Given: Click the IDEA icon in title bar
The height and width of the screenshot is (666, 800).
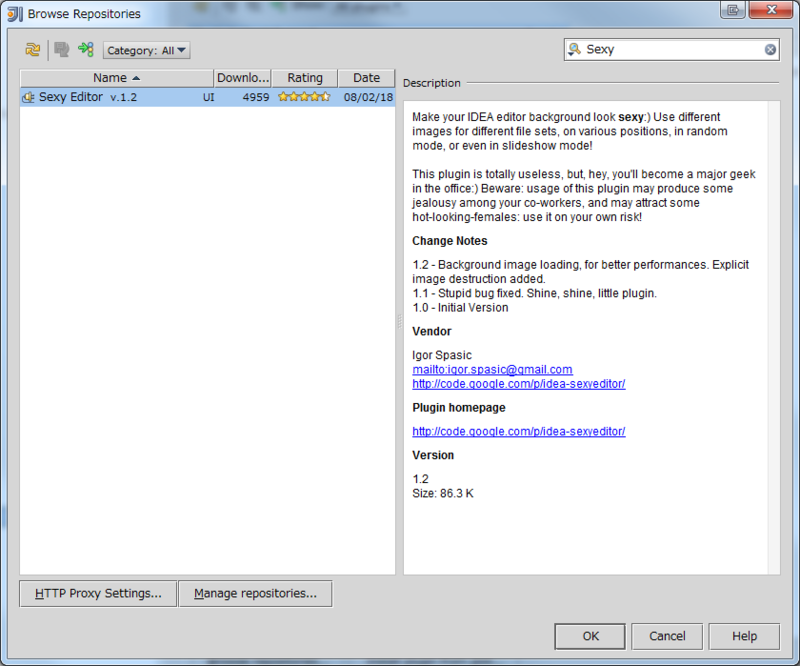Looking at the screenshot, I should point(15,14).
